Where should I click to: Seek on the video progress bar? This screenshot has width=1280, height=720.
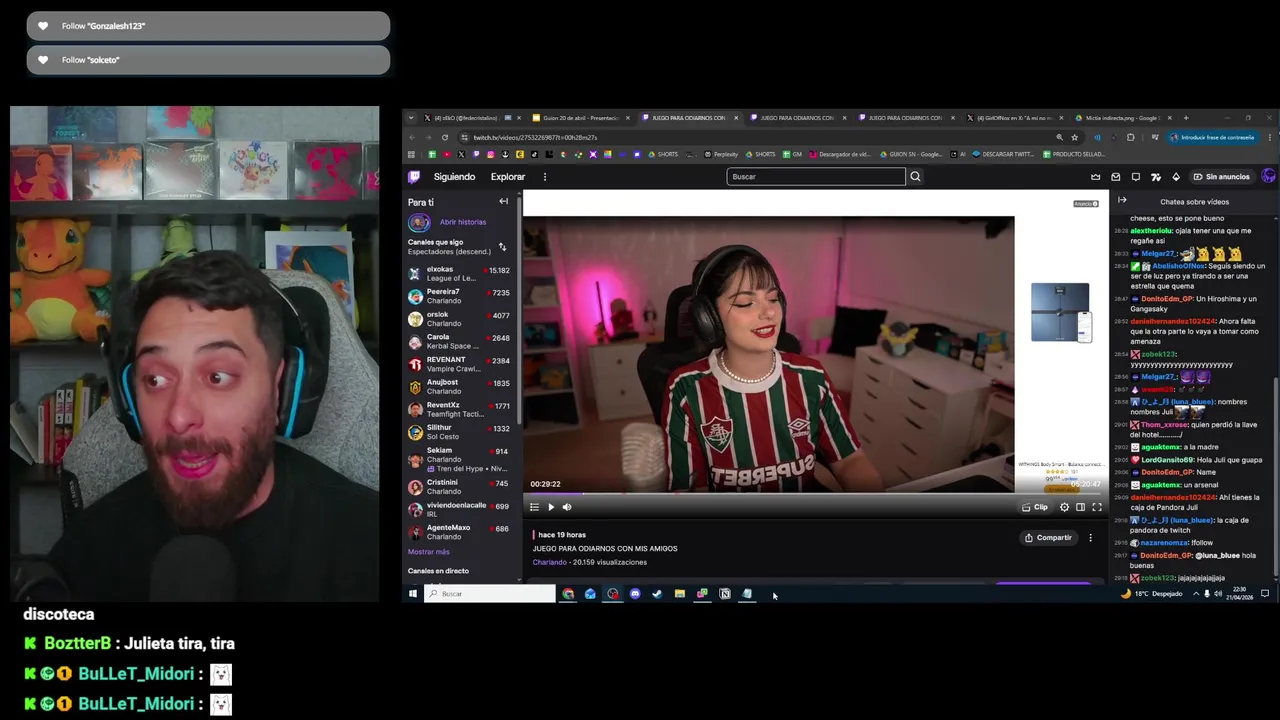click(x=814, y=493)
